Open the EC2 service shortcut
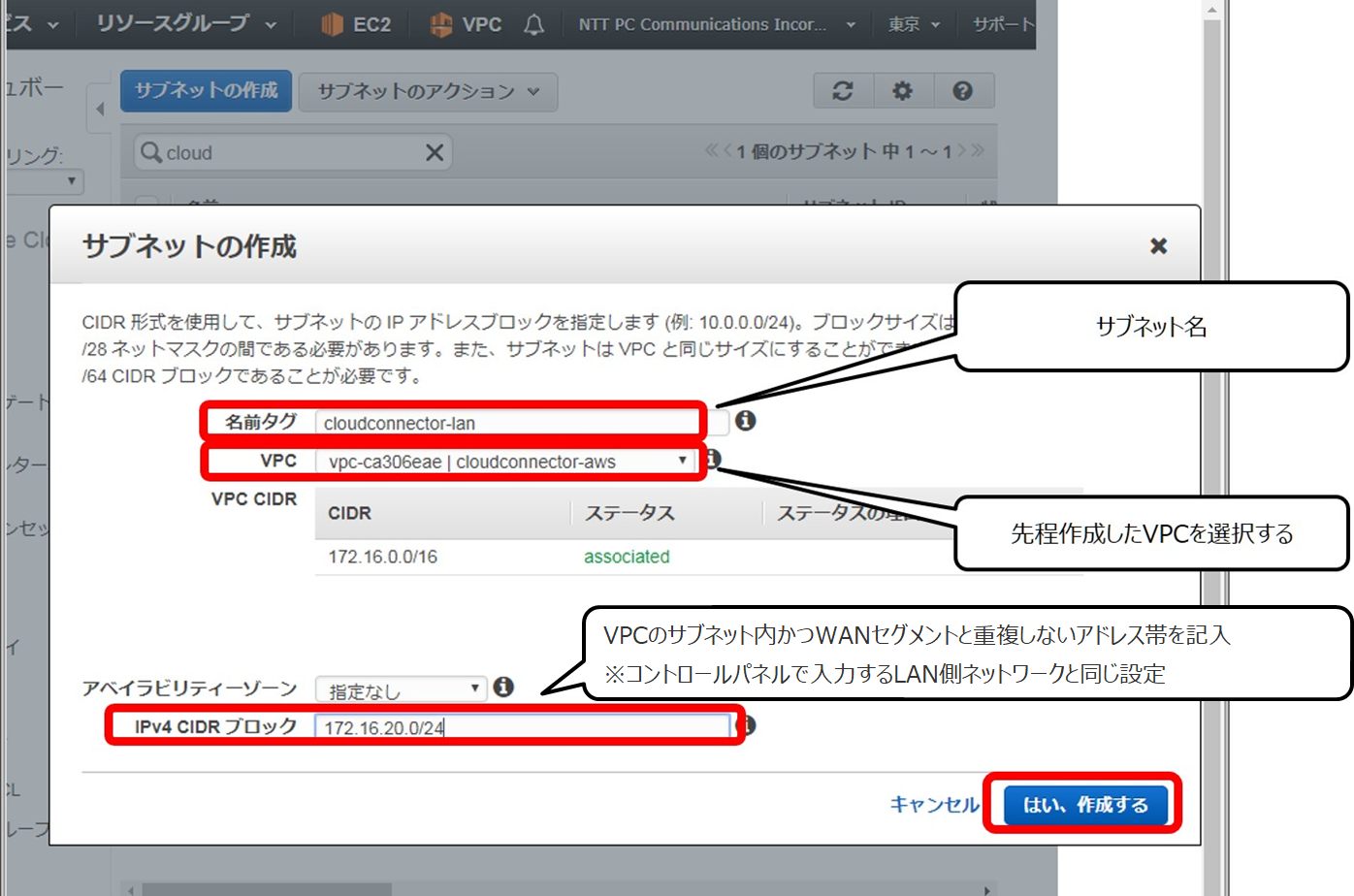1354x896 pixels. point(356,24)
